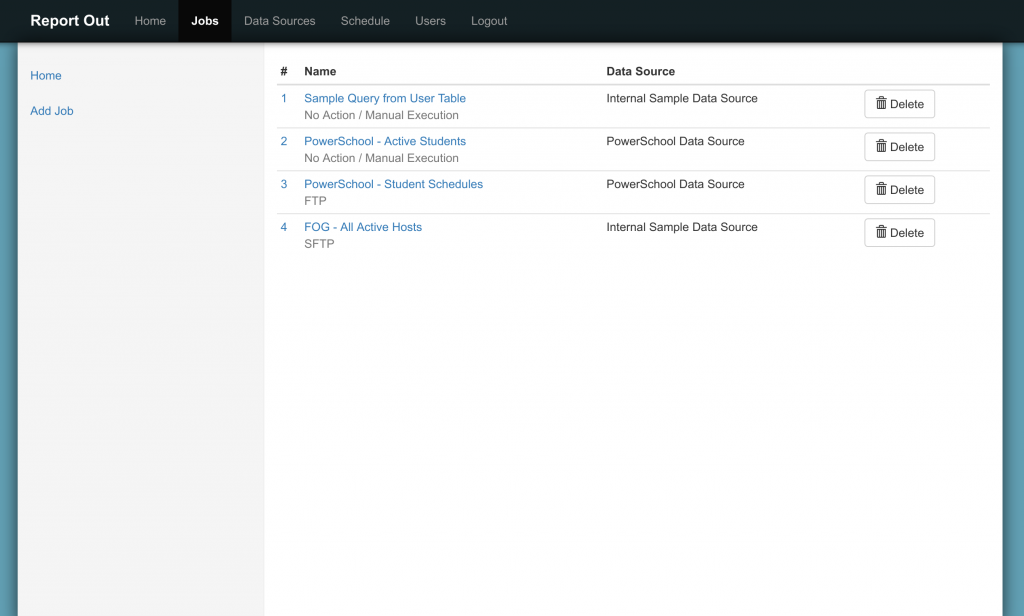
Task: Select Home in the left sidebar
Action: (45, 75)
